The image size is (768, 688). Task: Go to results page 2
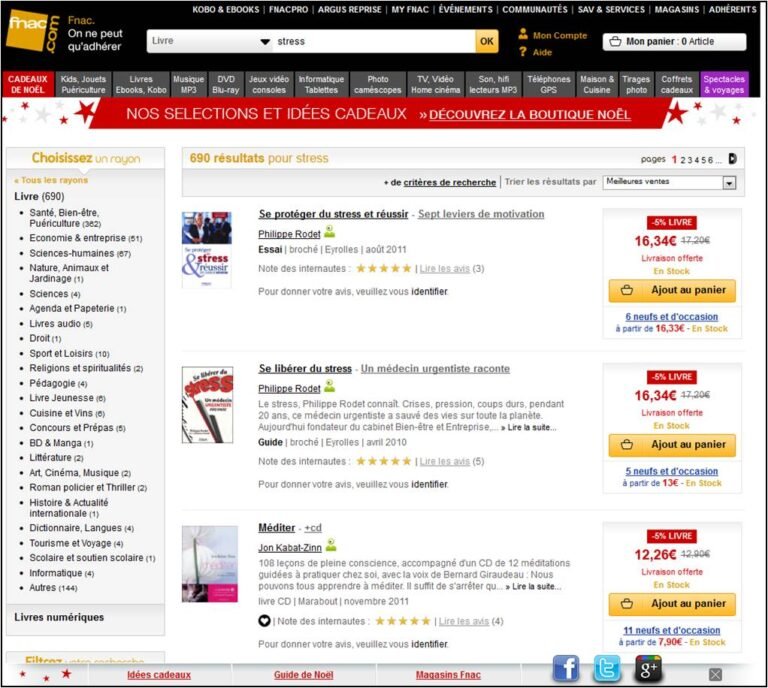[x=683, y=160]
